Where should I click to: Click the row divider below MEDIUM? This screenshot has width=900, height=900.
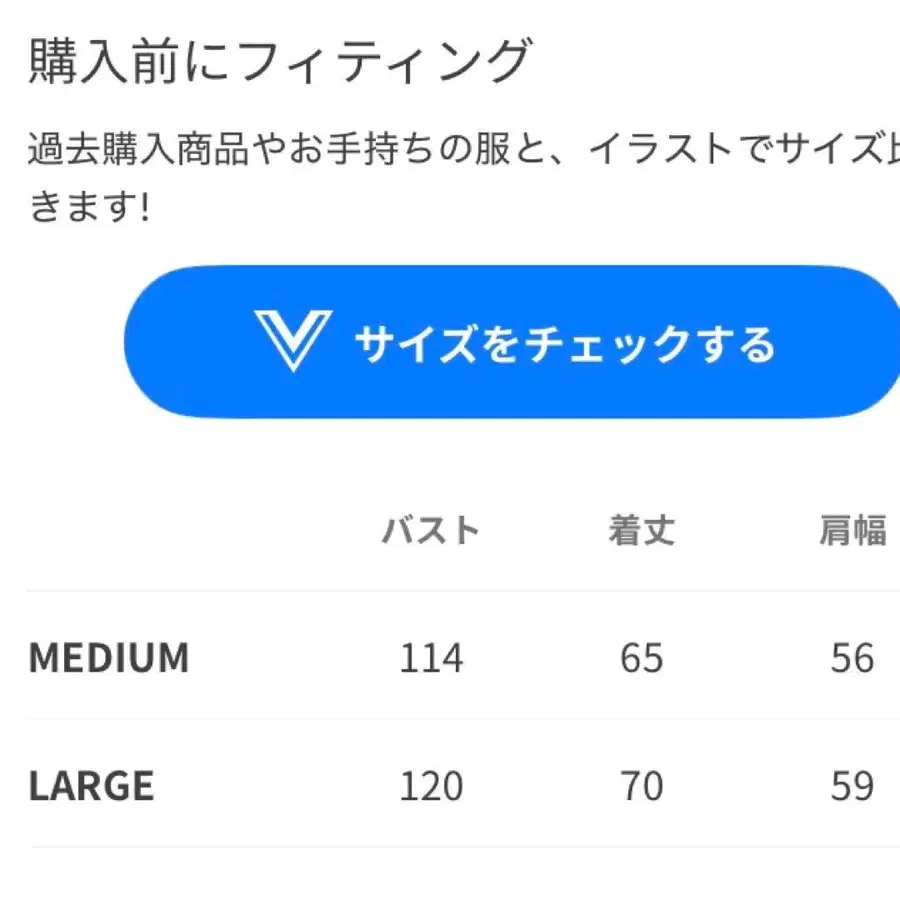450,722
